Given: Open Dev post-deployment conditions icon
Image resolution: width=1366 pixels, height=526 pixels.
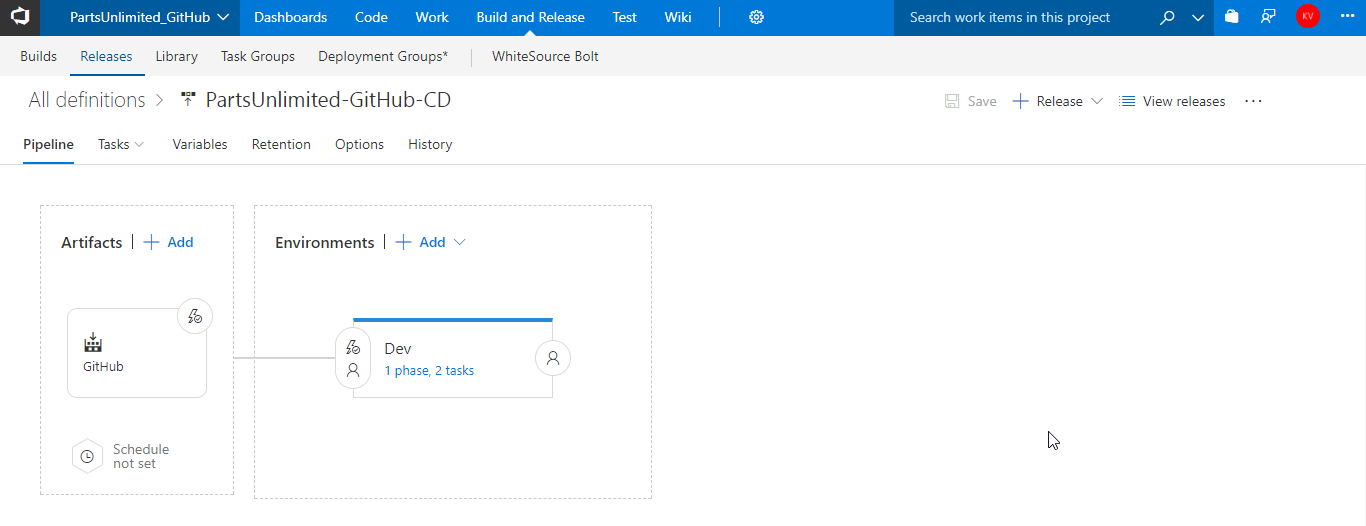Looking at the screenshot, I should (553, 358).
